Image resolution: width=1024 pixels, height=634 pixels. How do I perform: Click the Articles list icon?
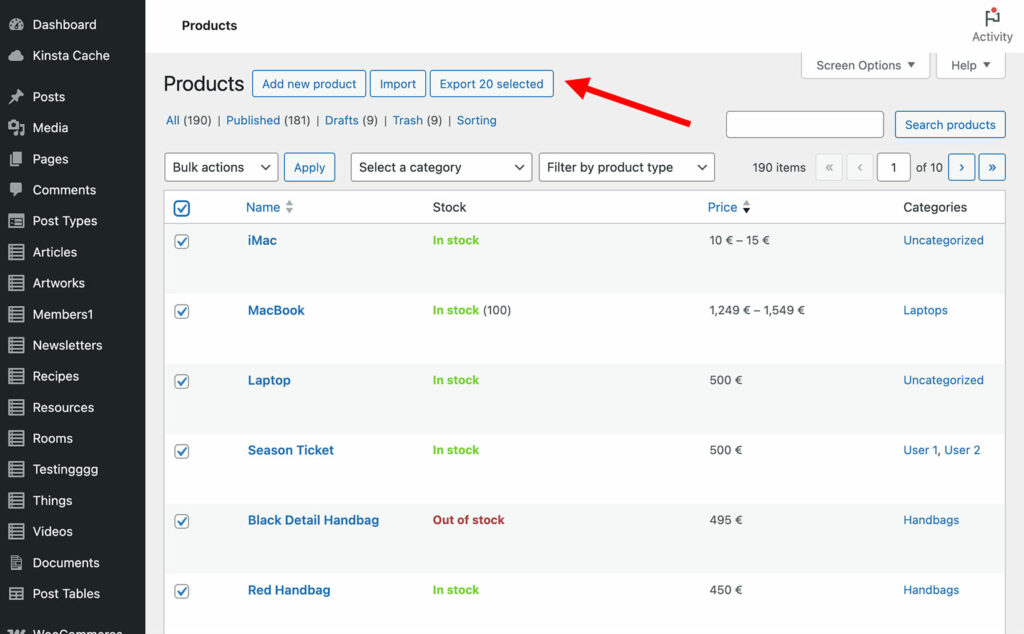pyautogui.click(x=16, y=252)
